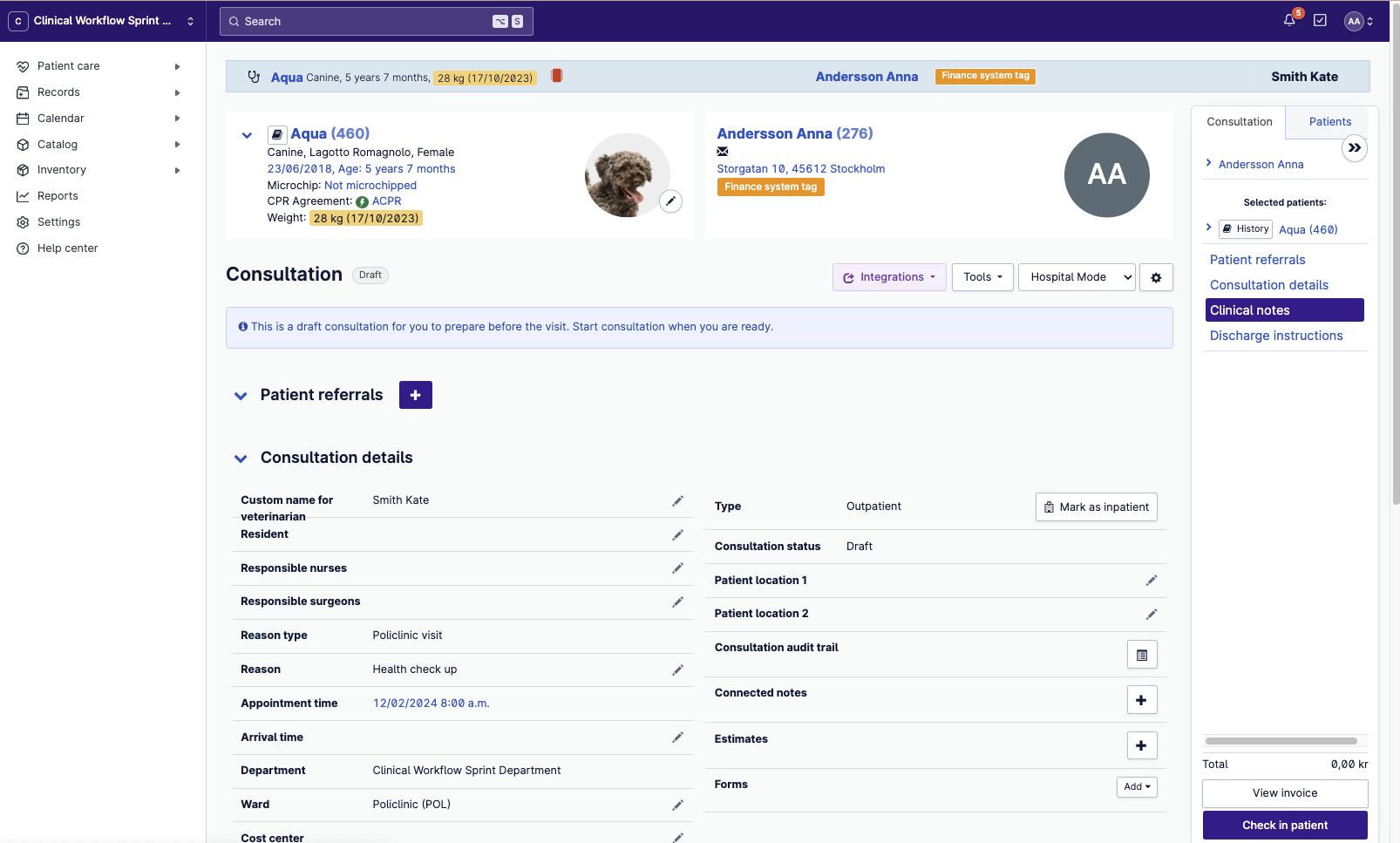Click the Check in patient button
Screen dimensions: 1400x843
1284,825
